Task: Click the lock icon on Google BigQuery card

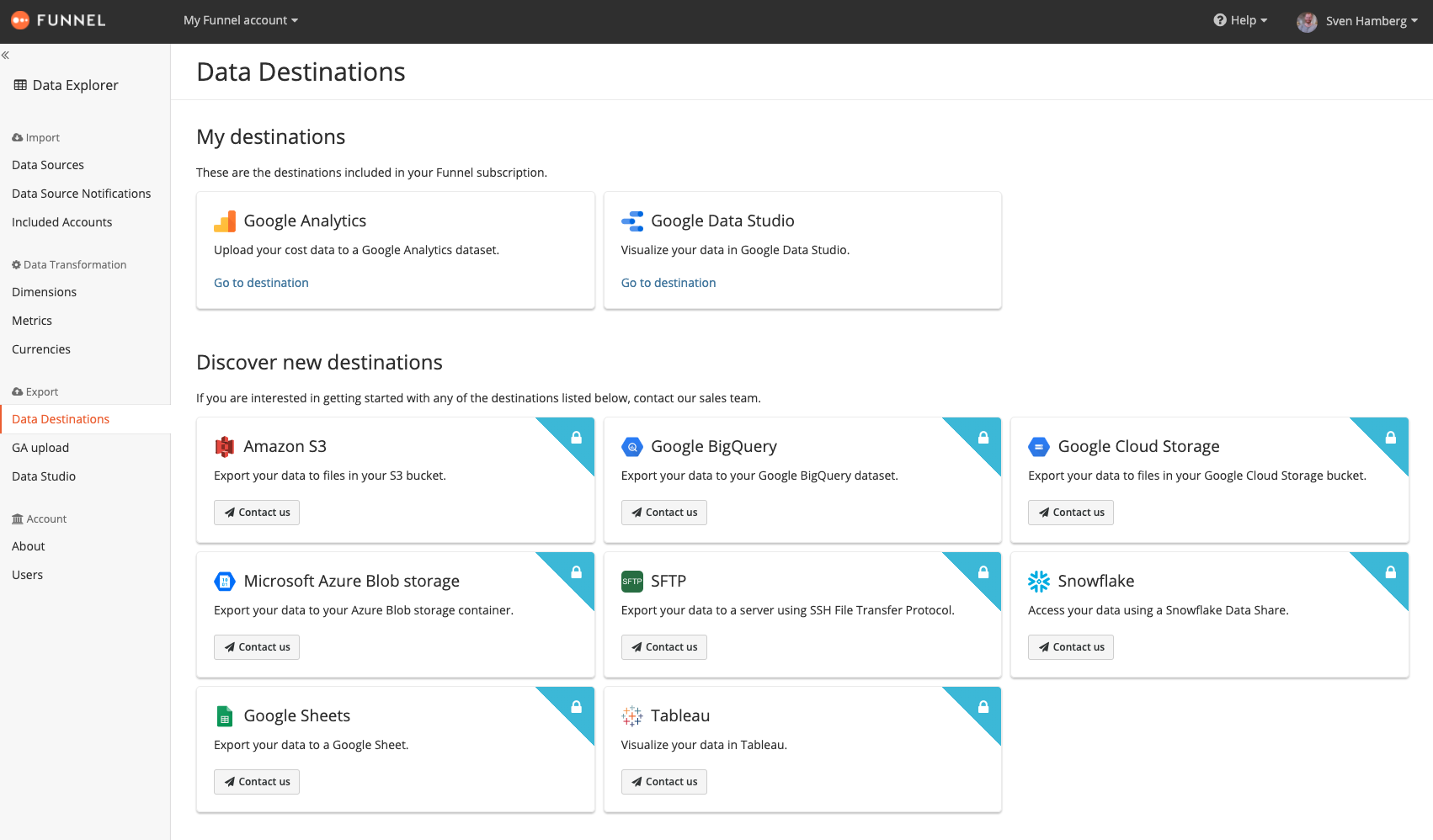Action: [x=983, y=438]
